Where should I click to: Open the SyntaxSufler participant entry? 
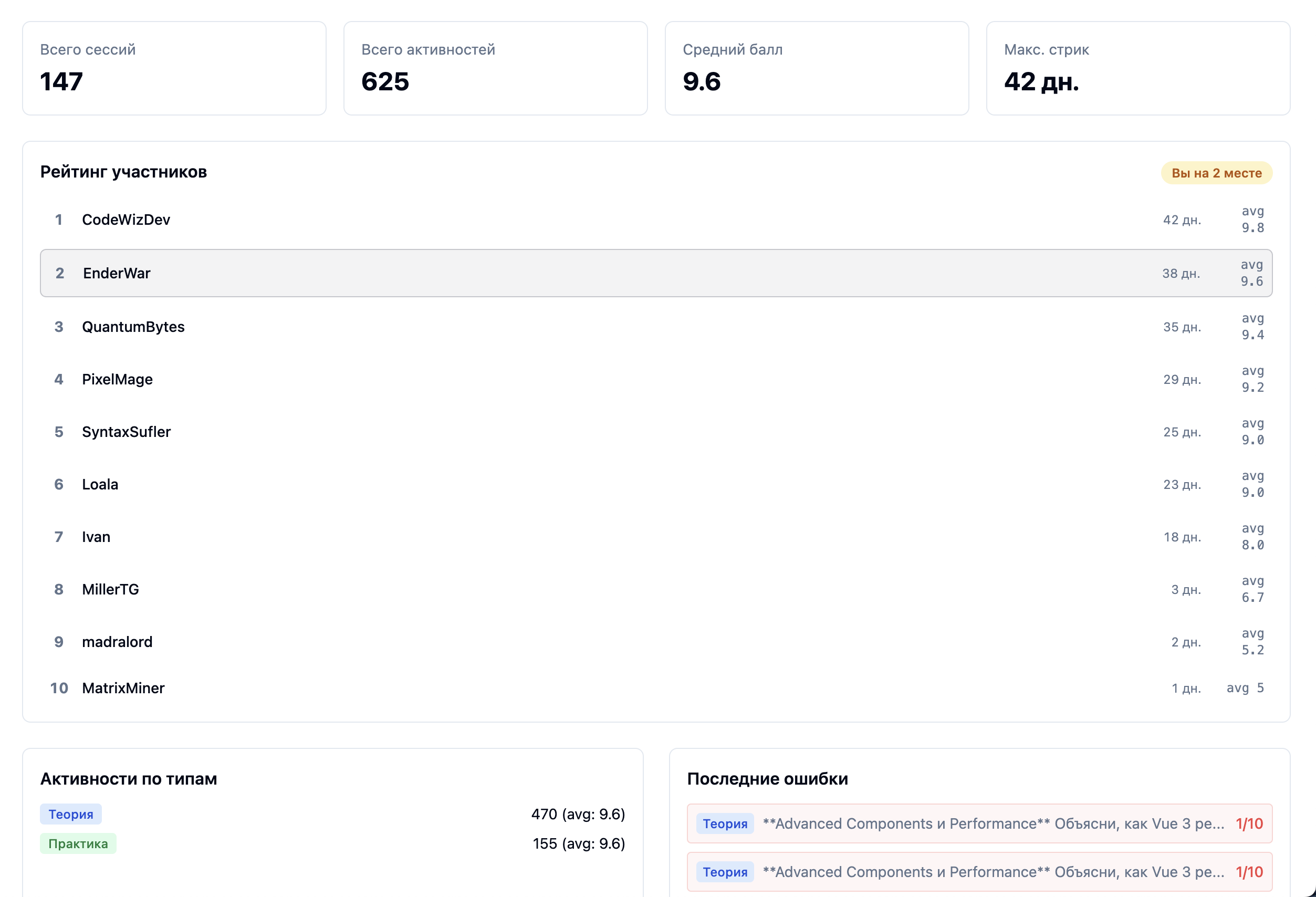point(126,432)
